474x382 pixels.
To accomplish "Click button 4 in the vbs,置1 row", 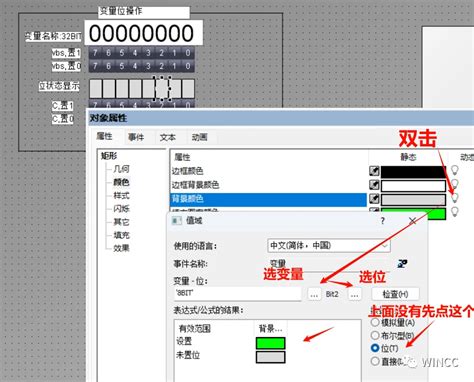I will tap(135, 53).
